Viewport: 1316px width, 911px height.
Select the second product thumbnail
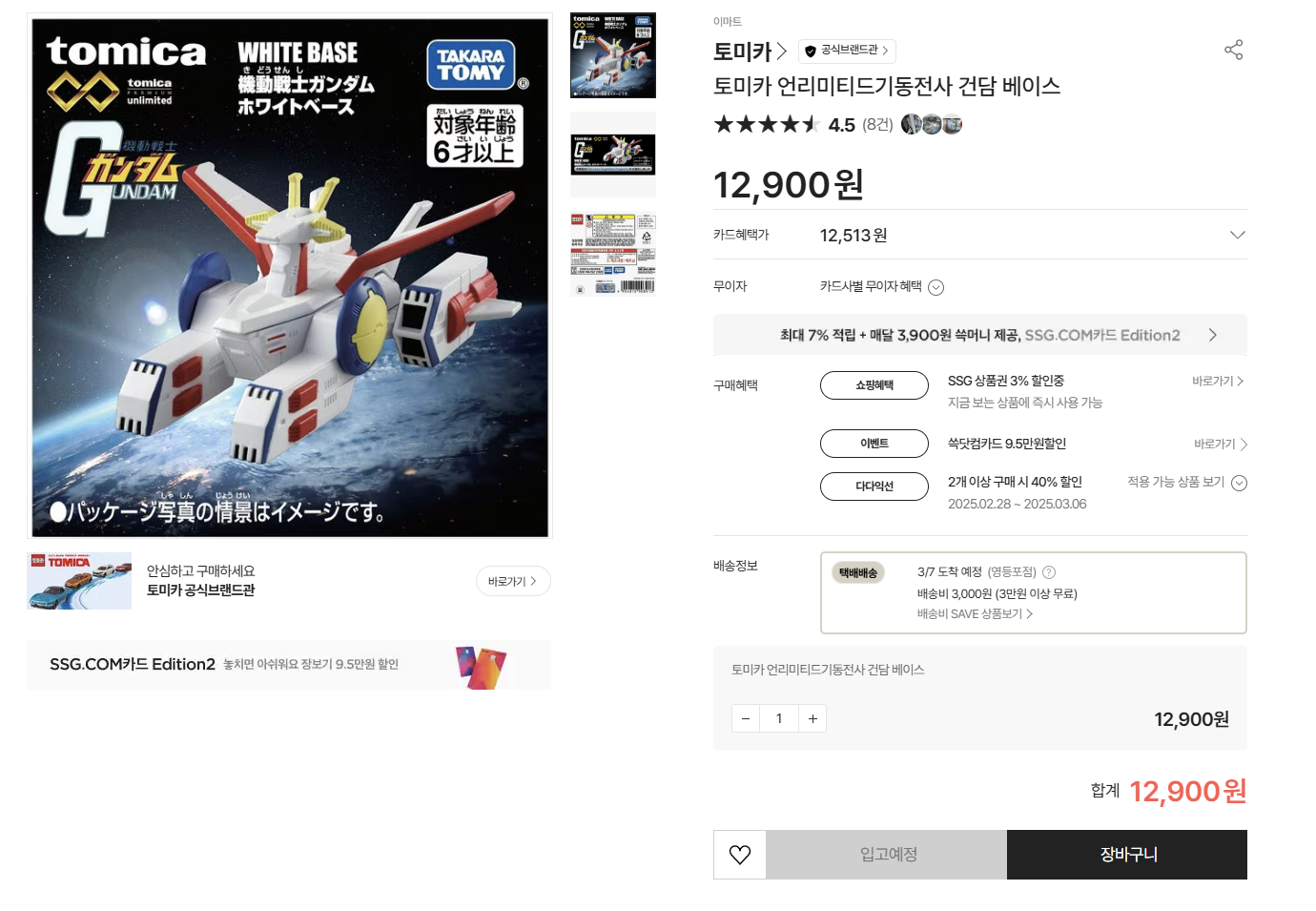pos(613,154)
